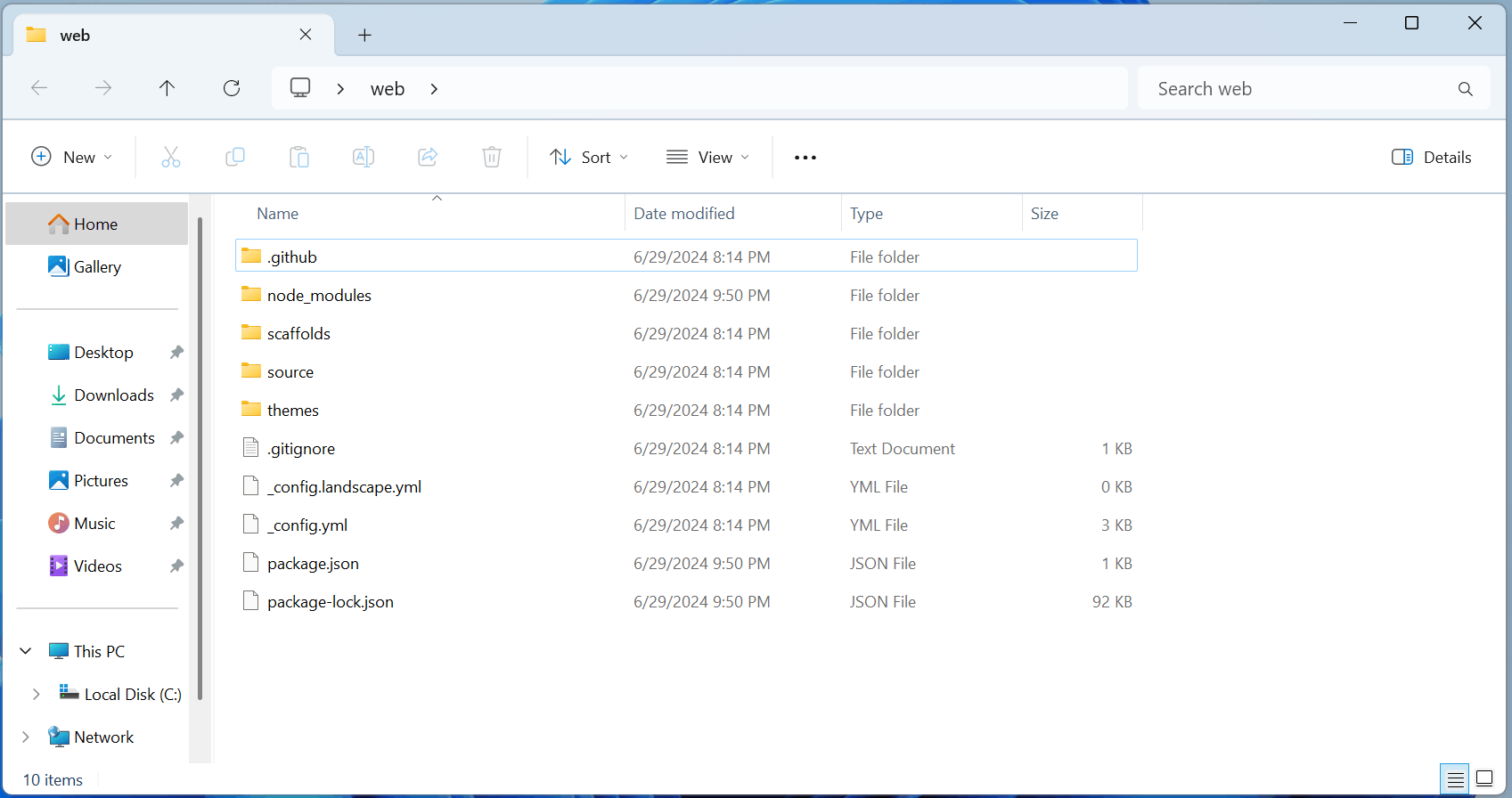This screenshot has width=1512, height=798.
Task: Click web in the address breadcrumb
Action: coord(388,89)
